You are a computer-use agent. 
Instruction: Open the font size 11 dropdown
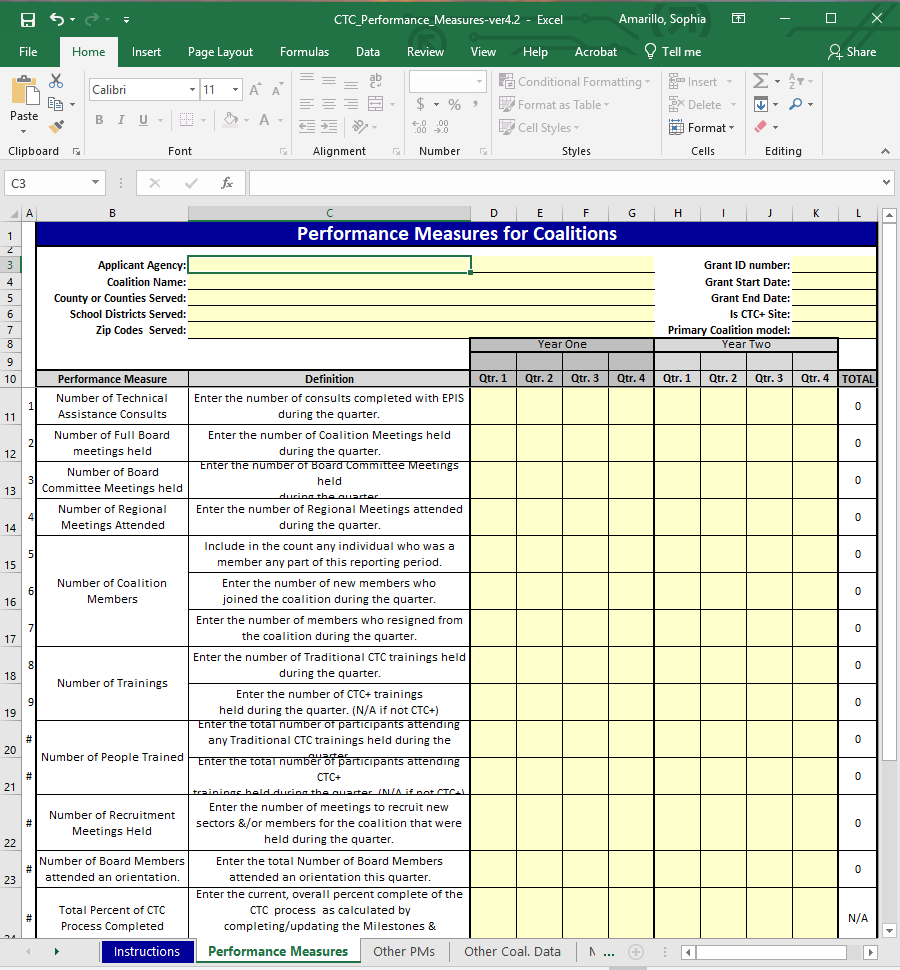coord(236,90)
